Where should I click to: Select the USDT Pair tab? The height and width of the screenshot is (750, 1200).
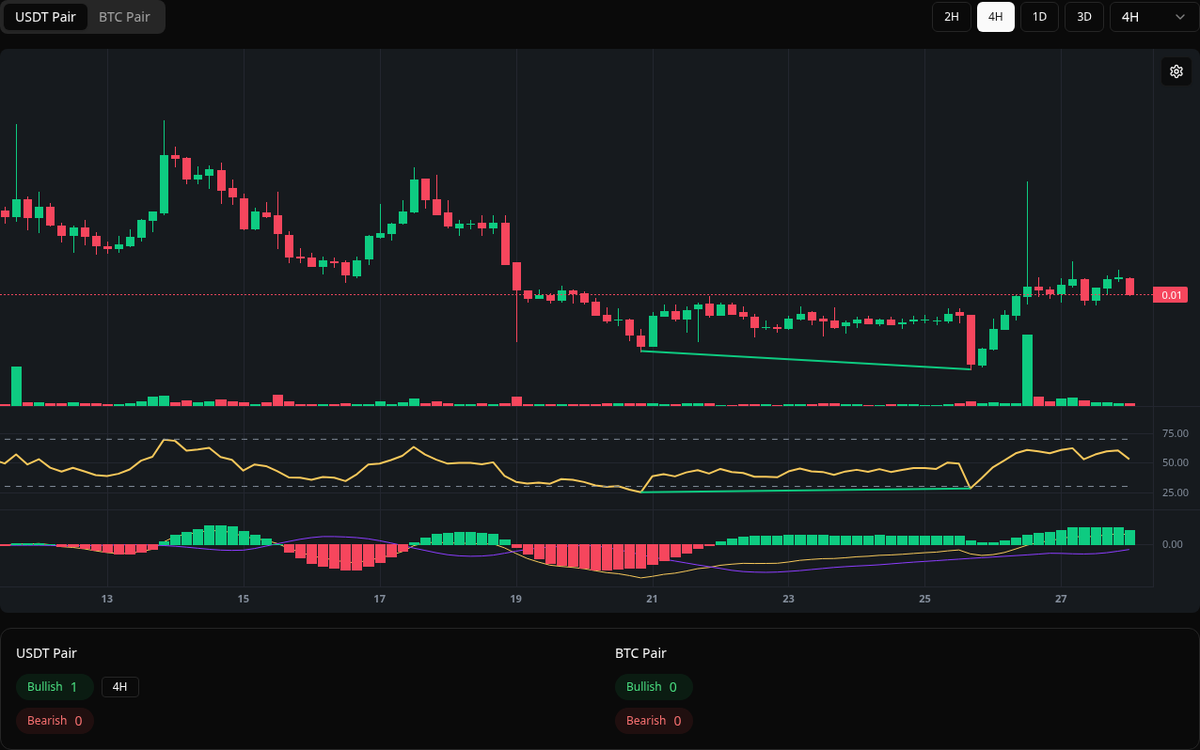(x=45, y=17)
